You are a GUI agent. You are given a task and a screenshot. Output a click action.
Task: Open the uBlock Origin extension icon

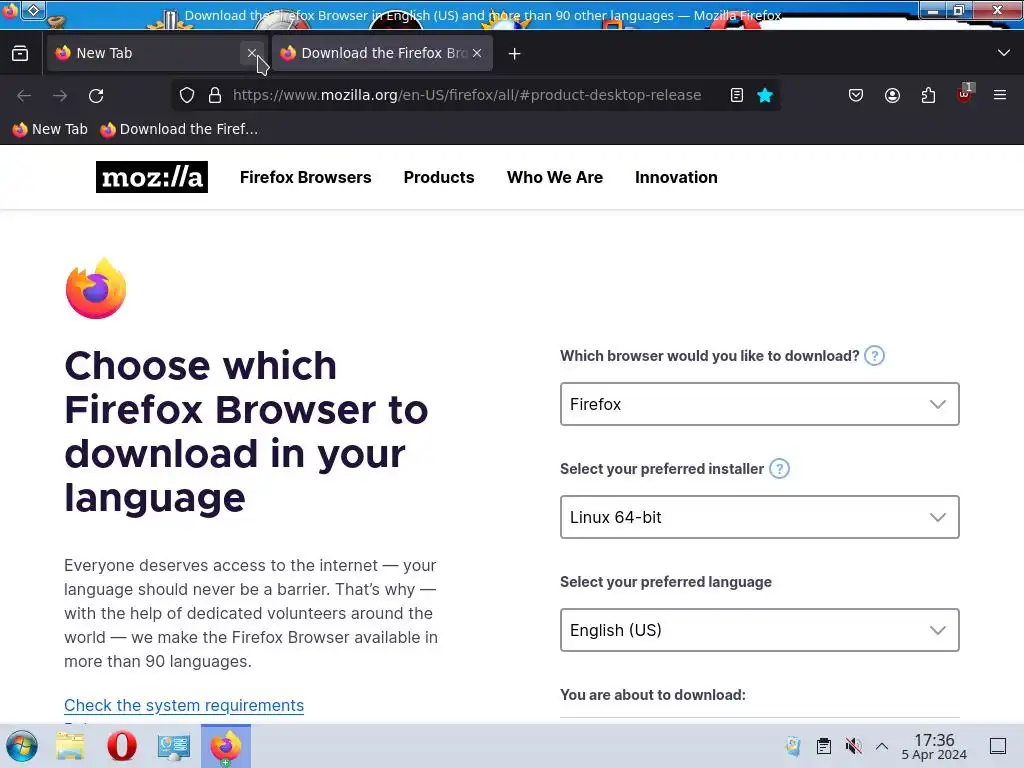[x=965, y=95]
